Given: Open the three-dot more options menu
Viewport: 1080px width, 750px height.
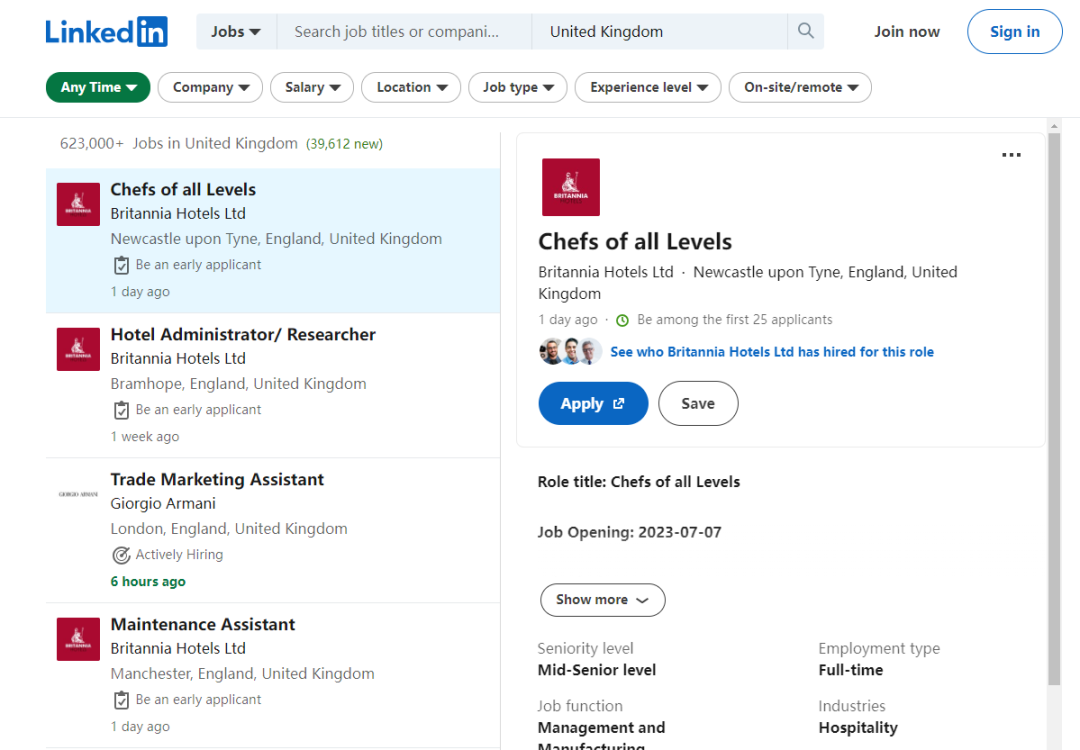Looking at the screenshot, I should (1011, 155).
